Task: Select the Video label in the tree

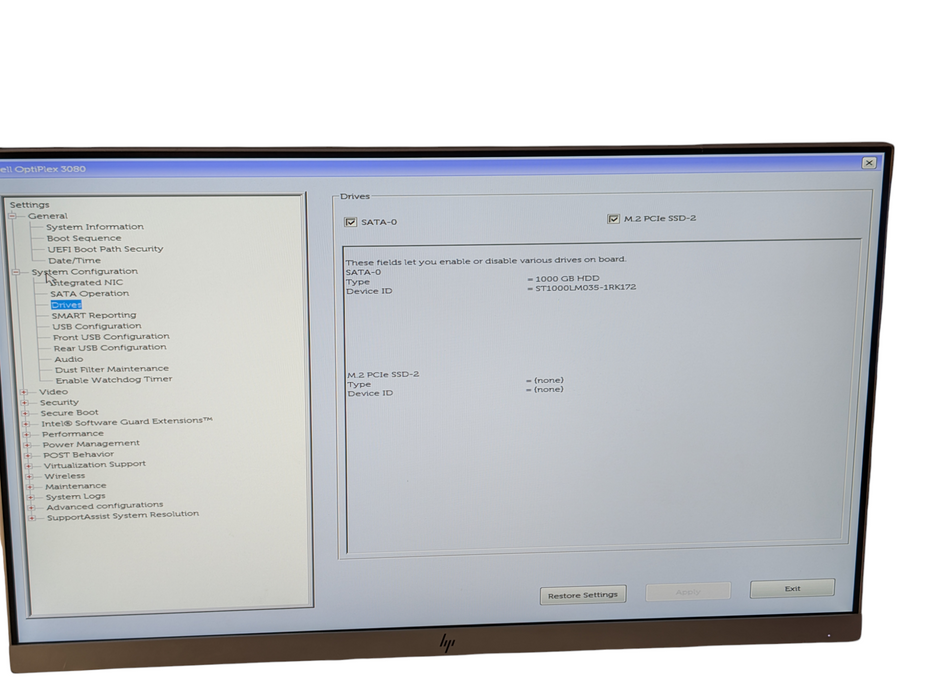Action: pos(53,392)
